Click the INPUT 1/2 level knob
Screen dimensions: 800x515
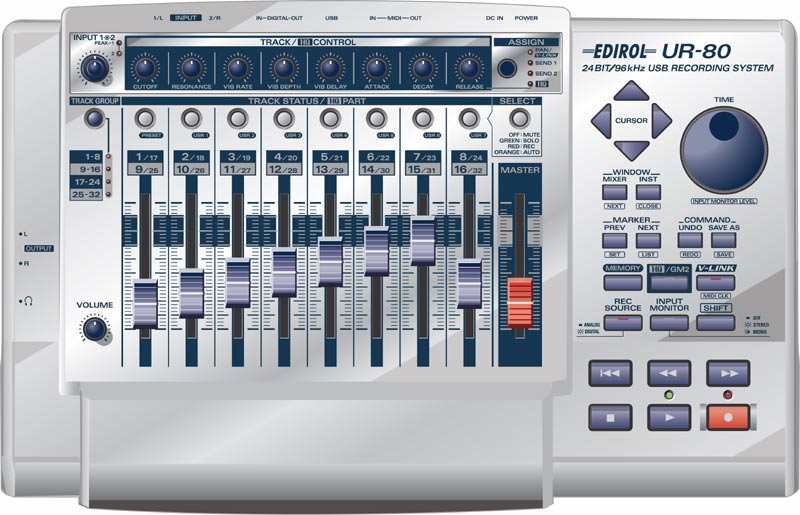click(x=94, y=68)
